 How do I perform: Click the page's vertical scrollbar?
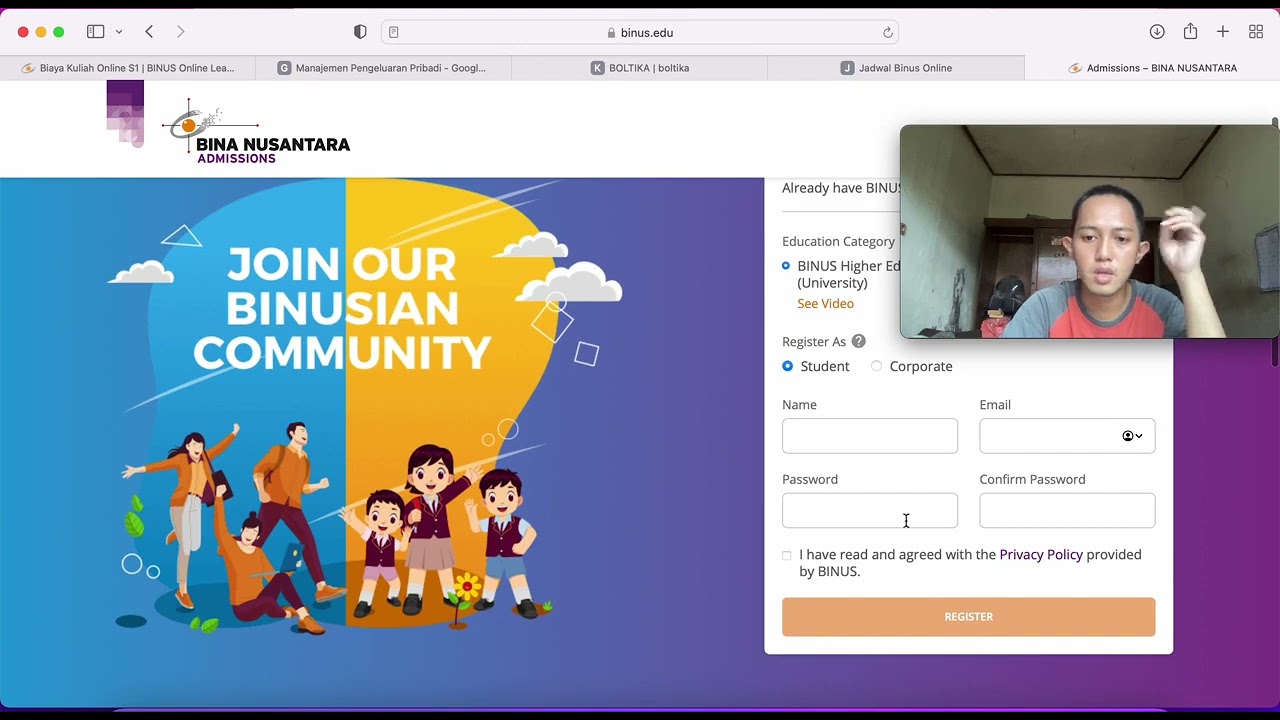coord(1275,240)
